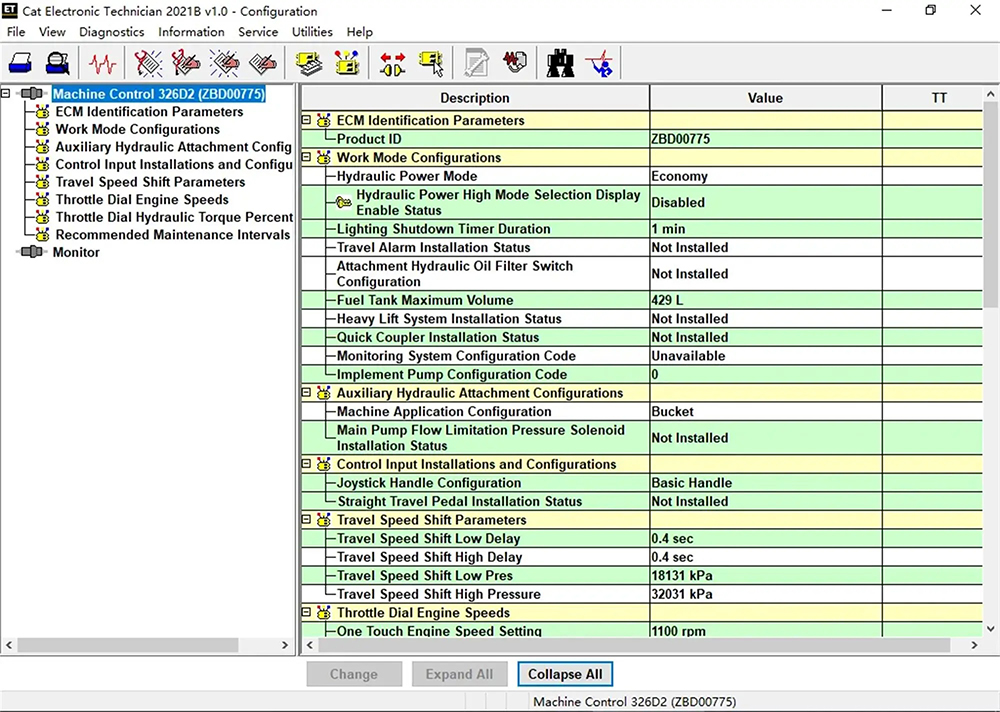Select Recommended Maintenance Intervals in the tree
Screen dimensions: 1000x712
pos(172,235)
